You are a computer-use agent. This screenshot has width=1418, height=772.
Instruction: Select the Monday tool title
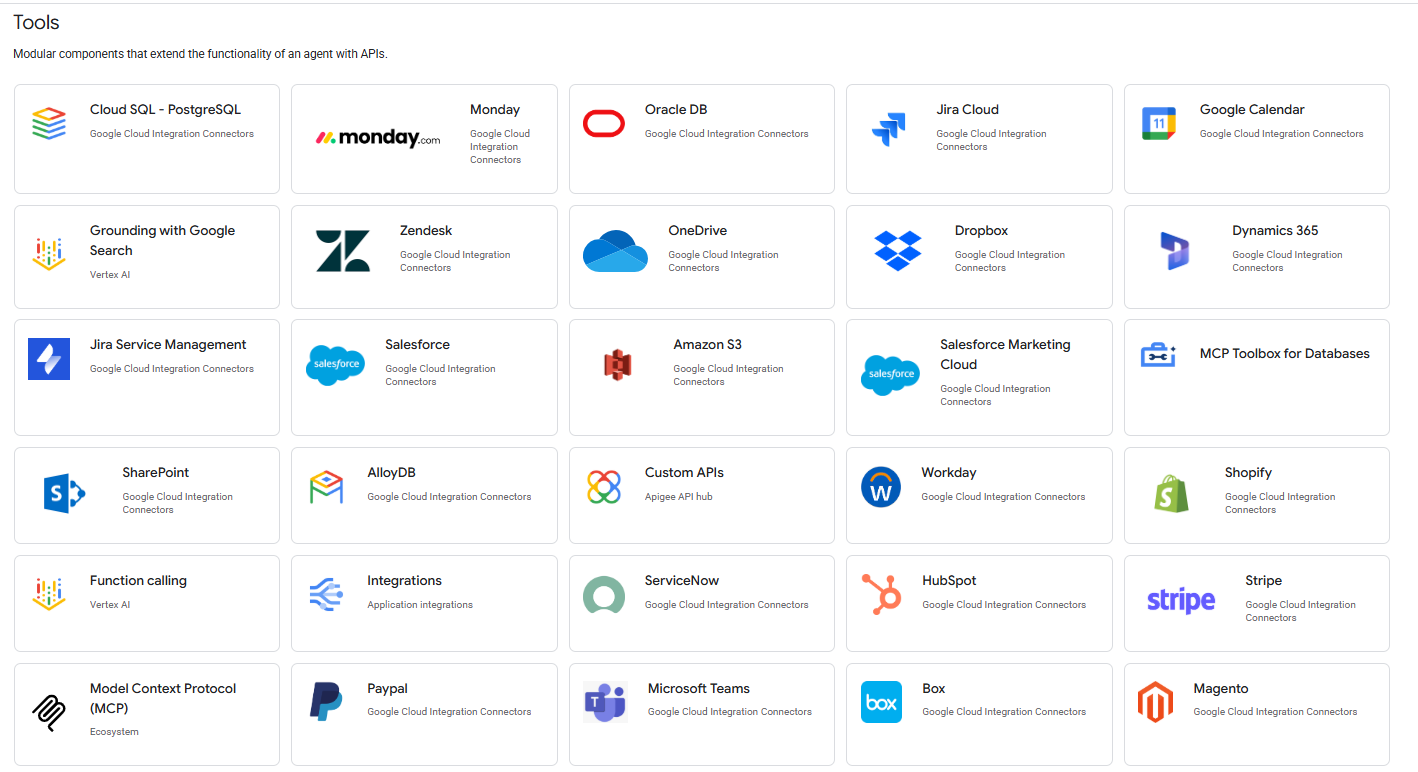(495, 110)
